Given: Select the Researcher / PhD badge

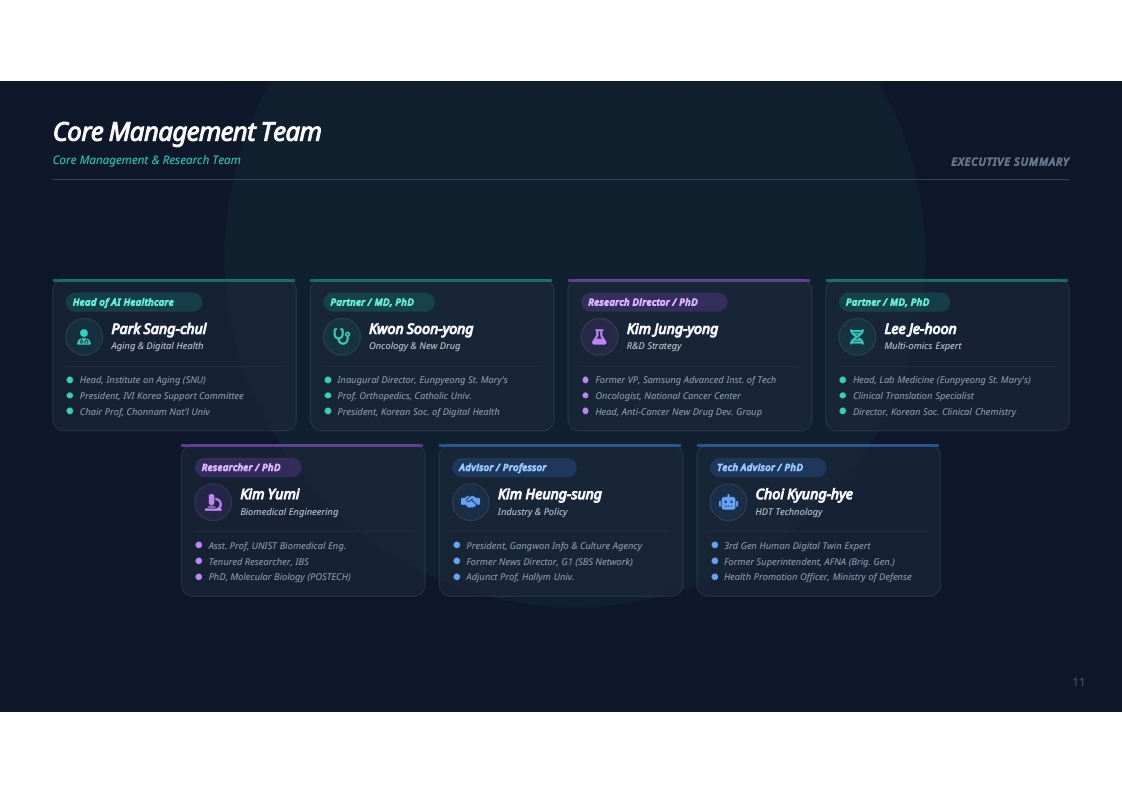Looking at the screenshot, I should click(x=248, y=467).
